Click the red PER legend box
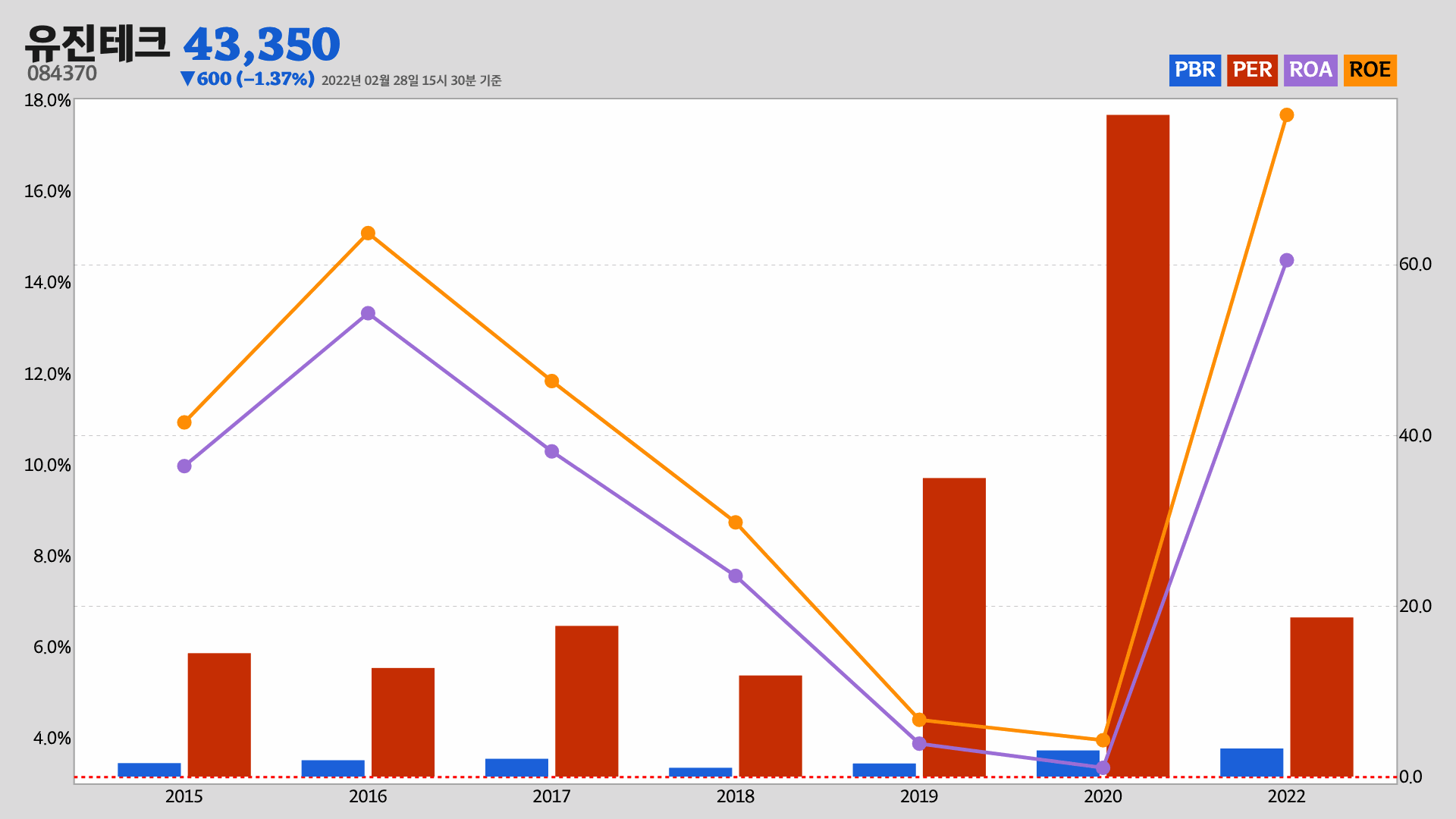Viewport: 1456px width, 819px height. tap(1252, 71)
